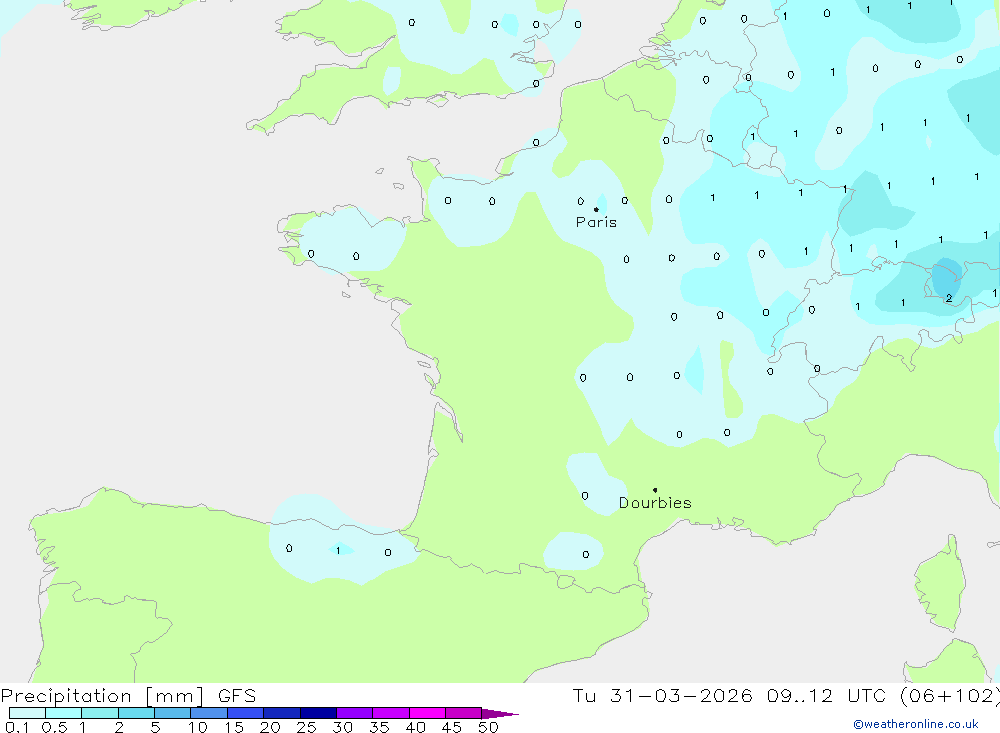1000x733 pixels.
Task: Click the black dot marker above Dourbies
Action: [x=655, y=490]
